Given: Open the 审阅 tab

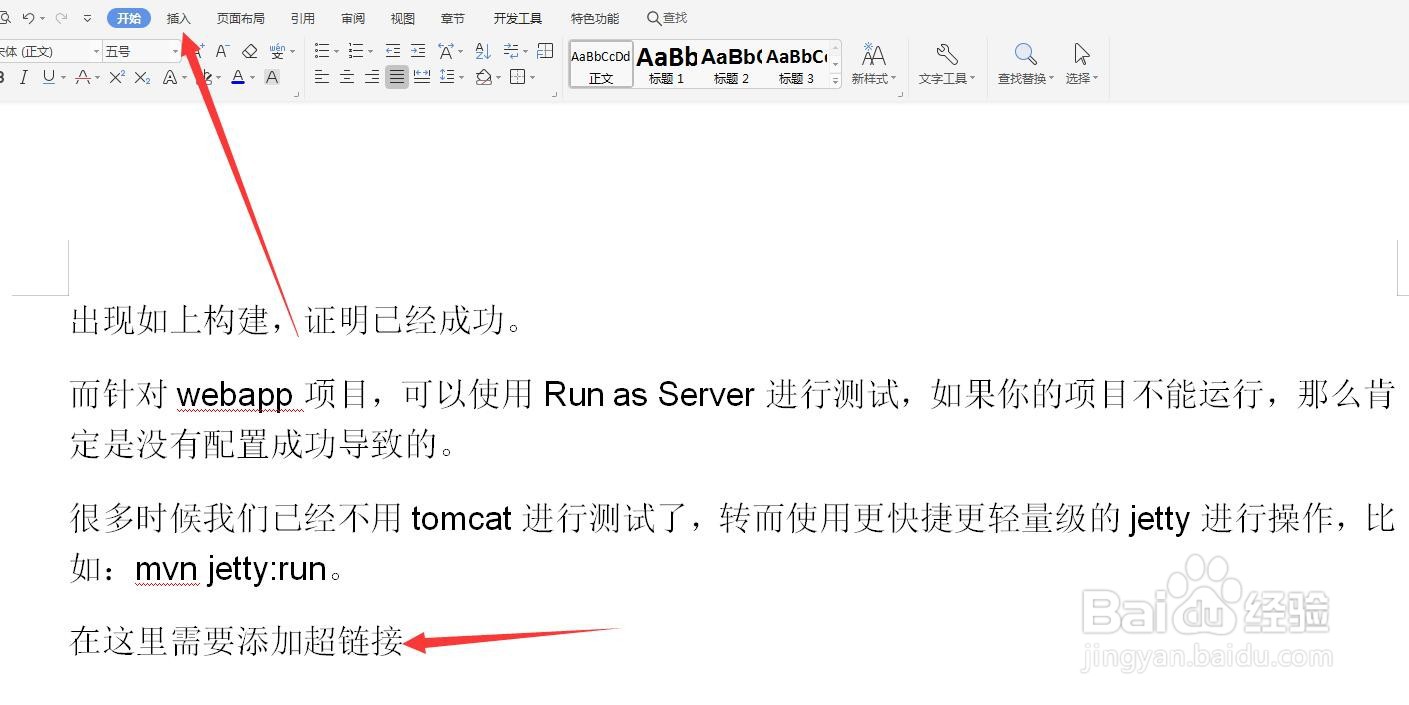Looking at the screenshot, I should click(353, 18).
